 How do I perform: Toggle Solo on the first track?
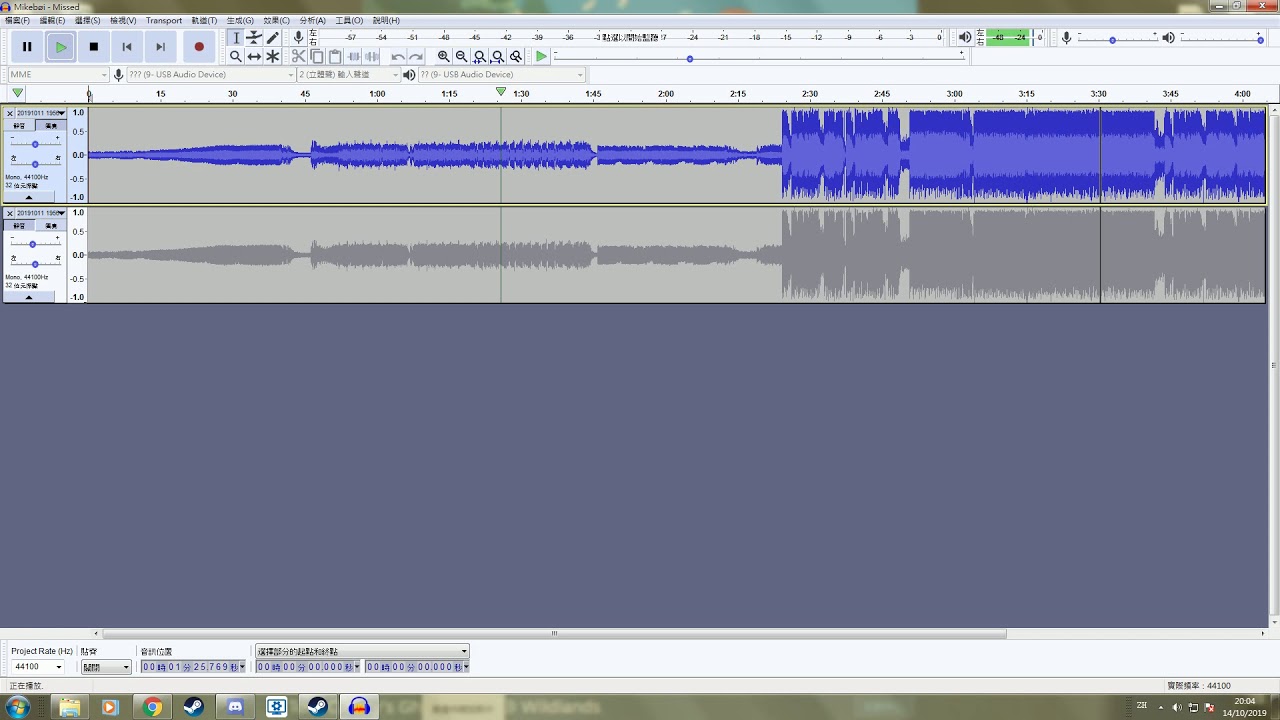pyautogui.click(x=50, y=126)
